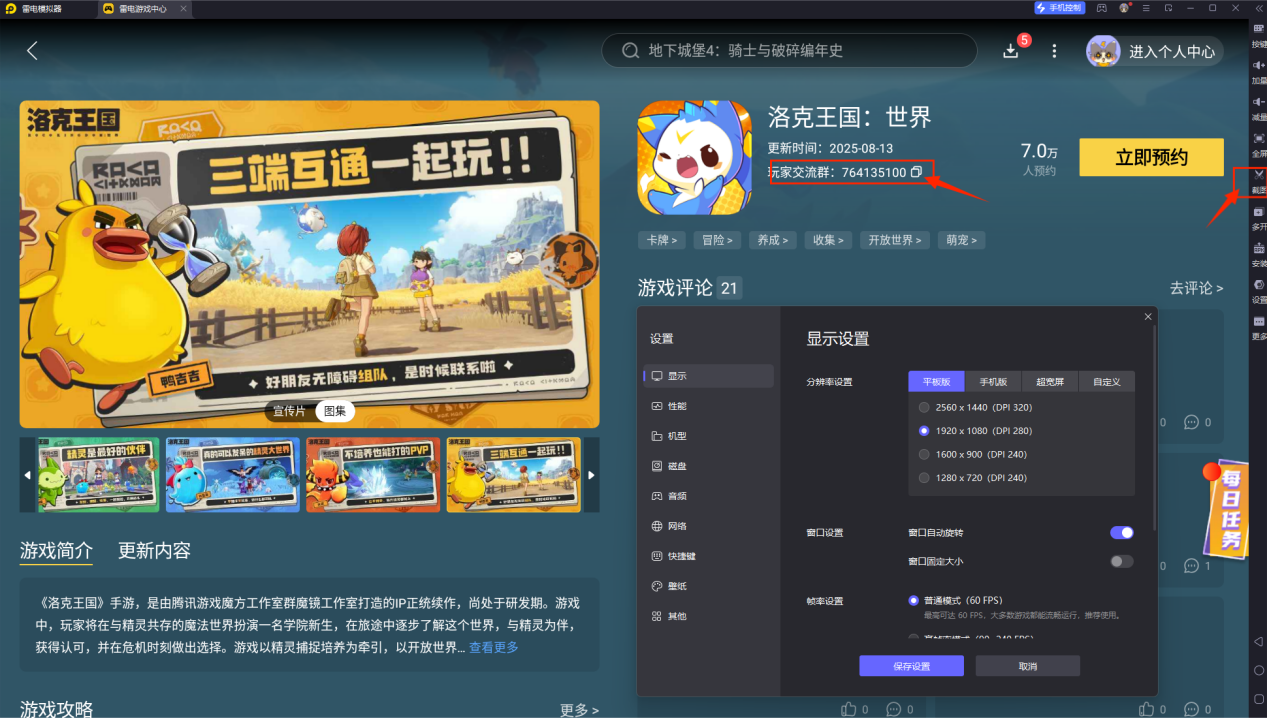
Task: Click 取消 button in settings
Action: coord(1028,666)
